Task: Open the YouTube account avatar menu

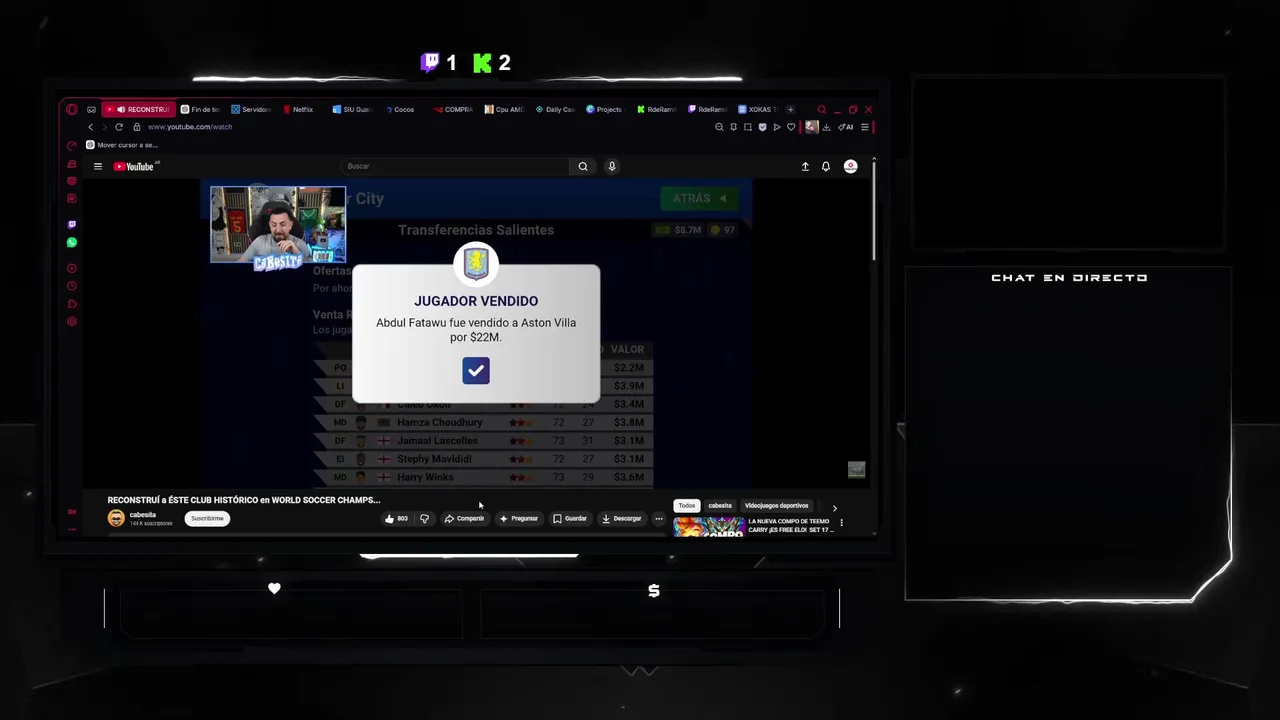Action: 851,167
